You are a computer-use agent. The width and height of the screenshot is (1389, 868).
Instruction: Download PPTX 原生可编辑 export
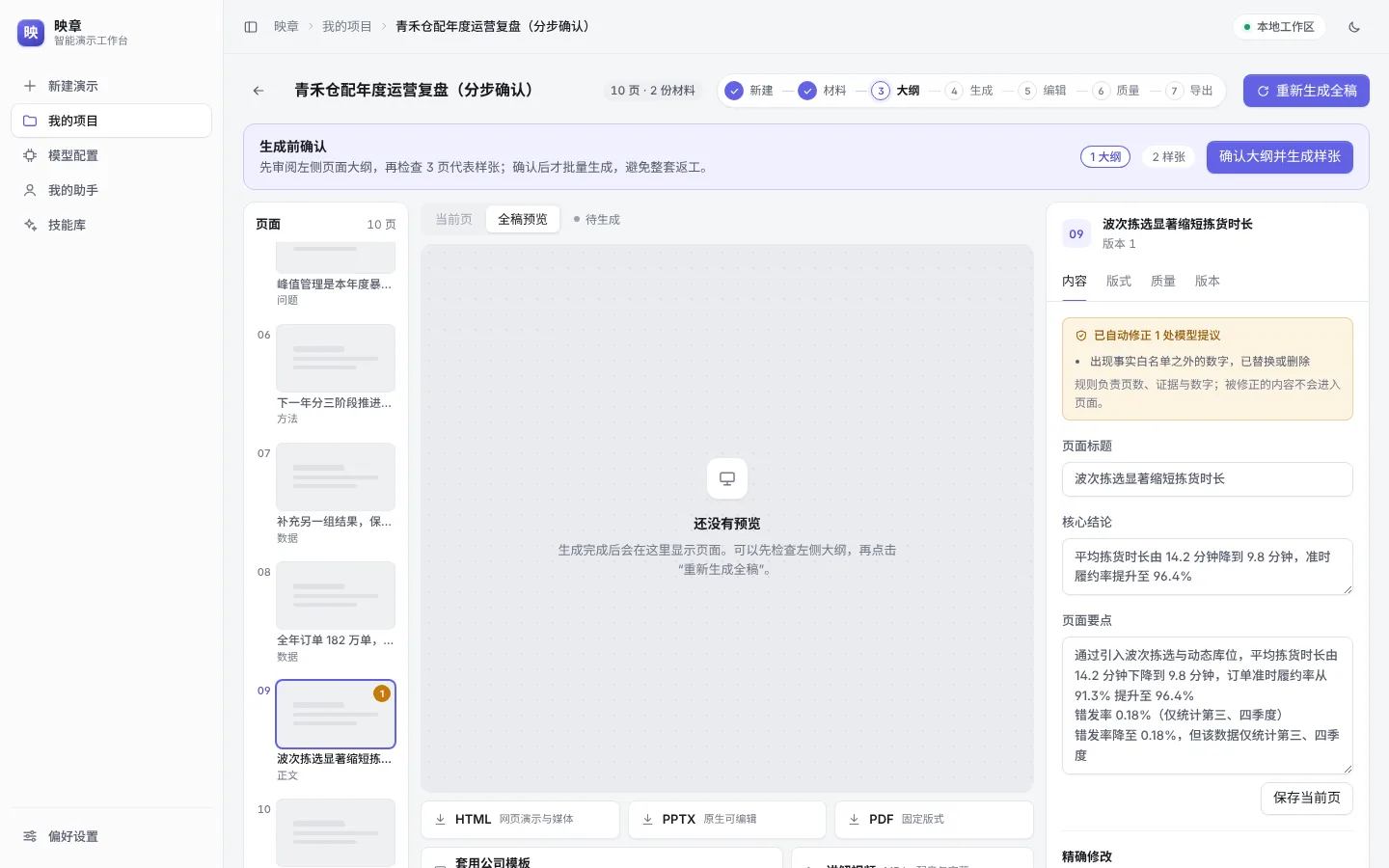[727, 820]
